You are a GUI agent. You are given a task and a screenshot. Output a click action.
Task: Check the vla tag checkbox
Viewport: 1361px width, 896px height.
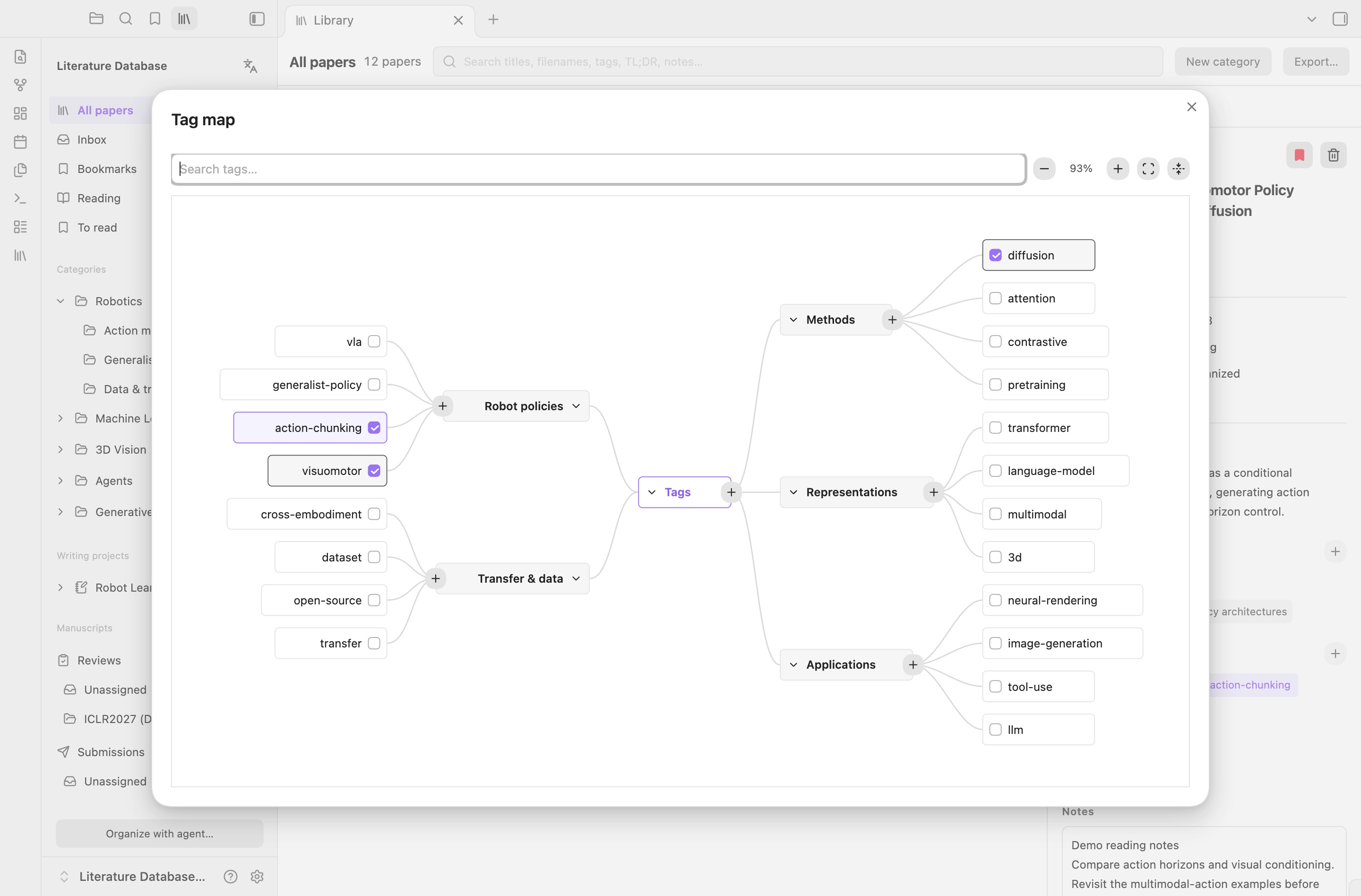(x=374, y=341)
